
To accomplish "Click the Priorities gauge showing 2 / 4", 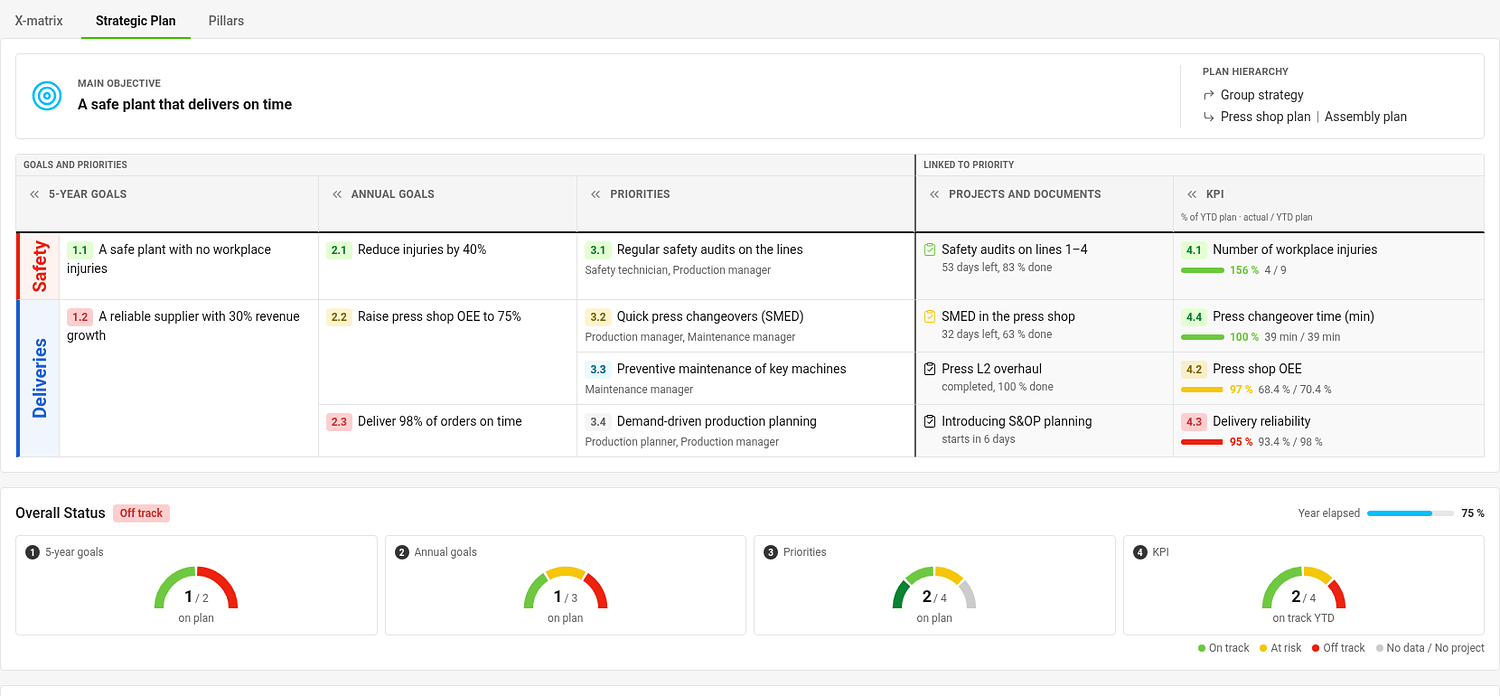I will click(934, 589).
